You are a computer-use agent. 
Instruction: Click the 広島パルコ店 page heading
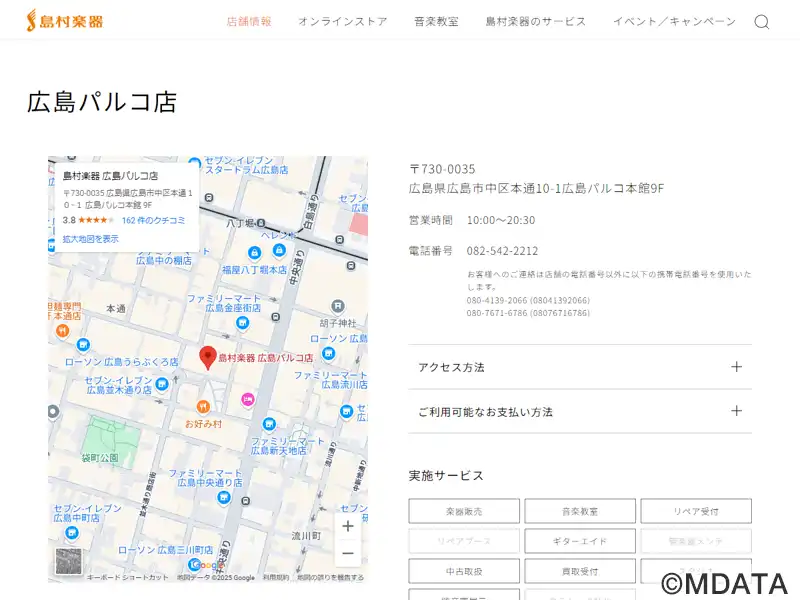(x=102, y=102)
